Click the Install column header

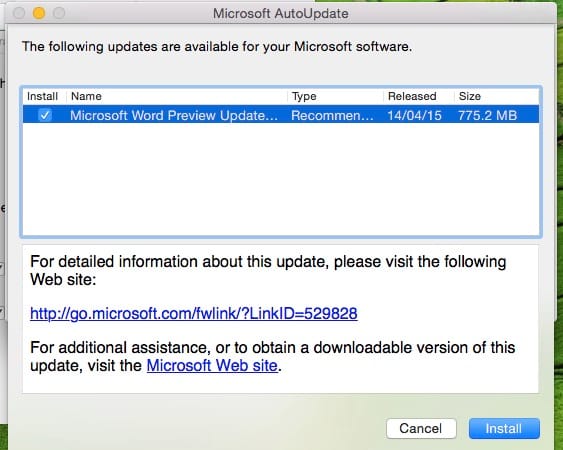[44, 96]
